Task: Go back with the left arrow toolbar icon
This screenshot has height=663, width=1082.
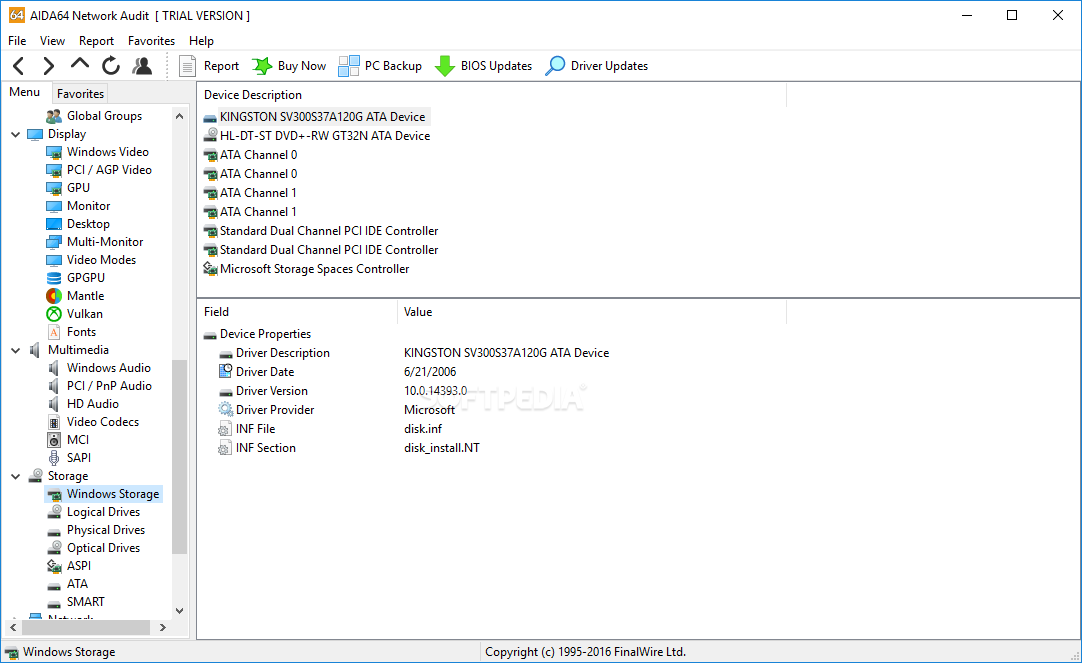Action: [x=19, y=66]
